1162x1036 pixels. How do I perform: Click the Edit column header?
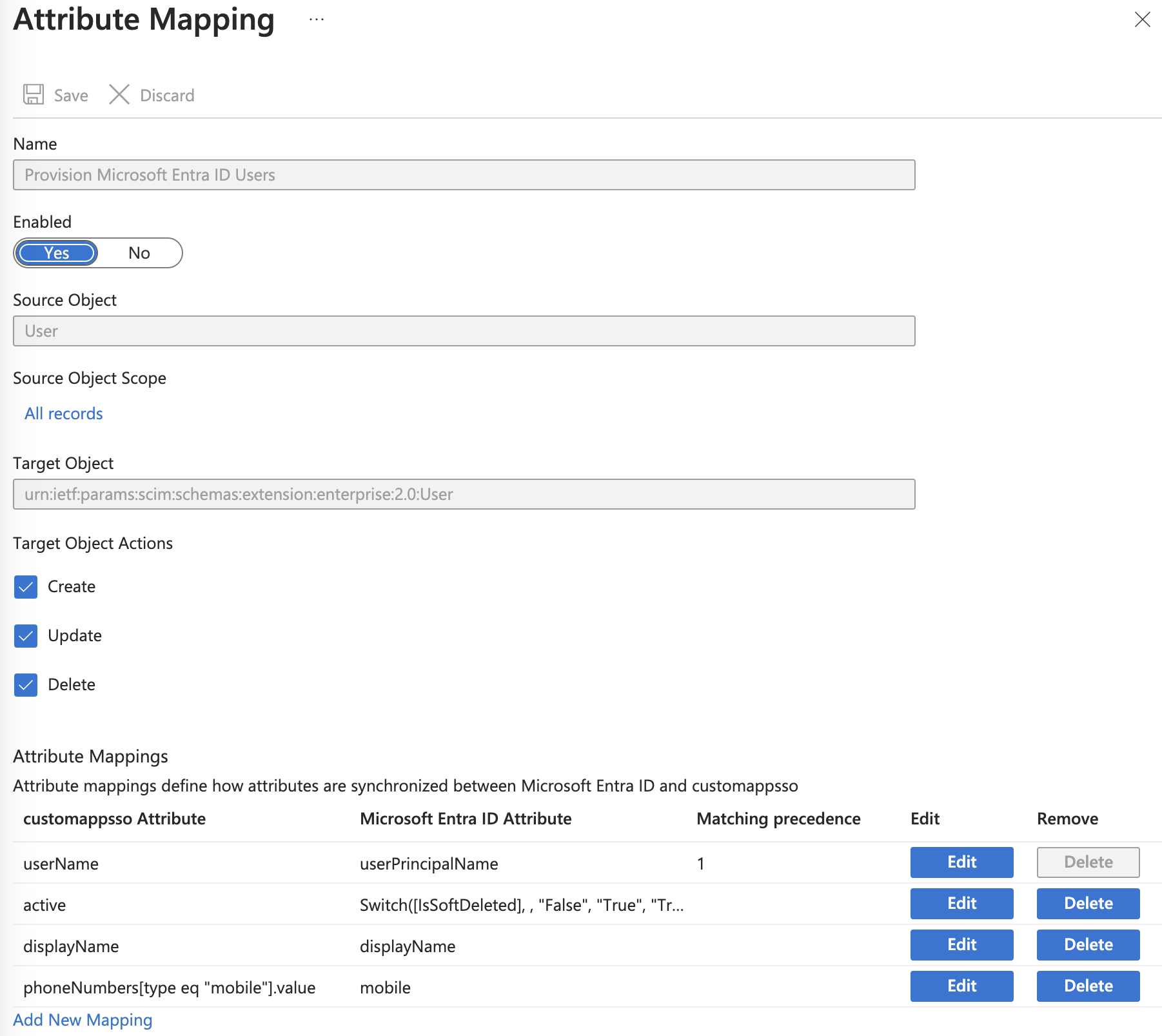[x=925, y=819]
